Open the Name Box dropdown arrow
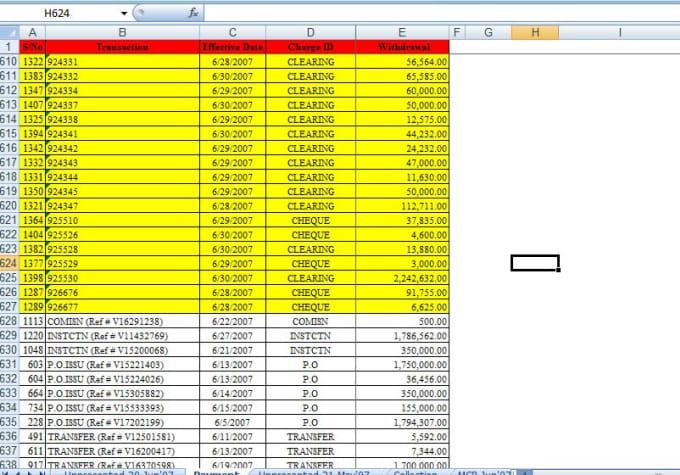 click(x=124, y=13)
